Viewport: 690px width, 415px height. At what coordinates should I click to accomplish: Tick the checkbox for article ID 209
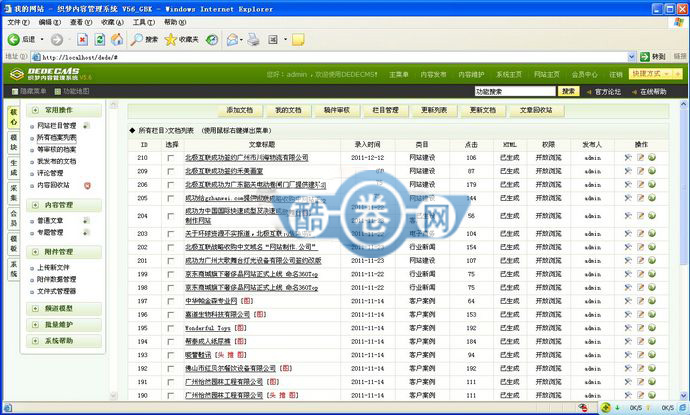pyautogui.click(x=171, y=172)
